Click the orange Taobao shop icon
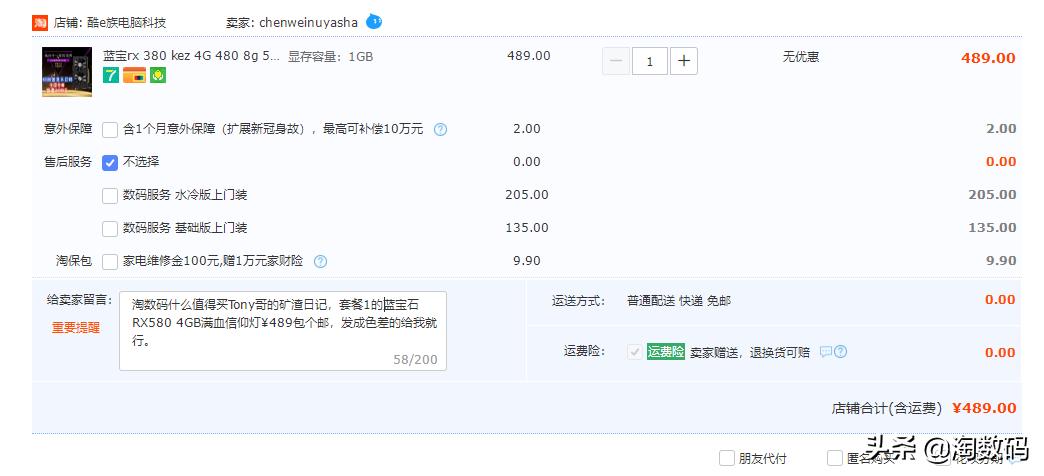The height and width of the screenshot is (476, 1044). [40, 22]
